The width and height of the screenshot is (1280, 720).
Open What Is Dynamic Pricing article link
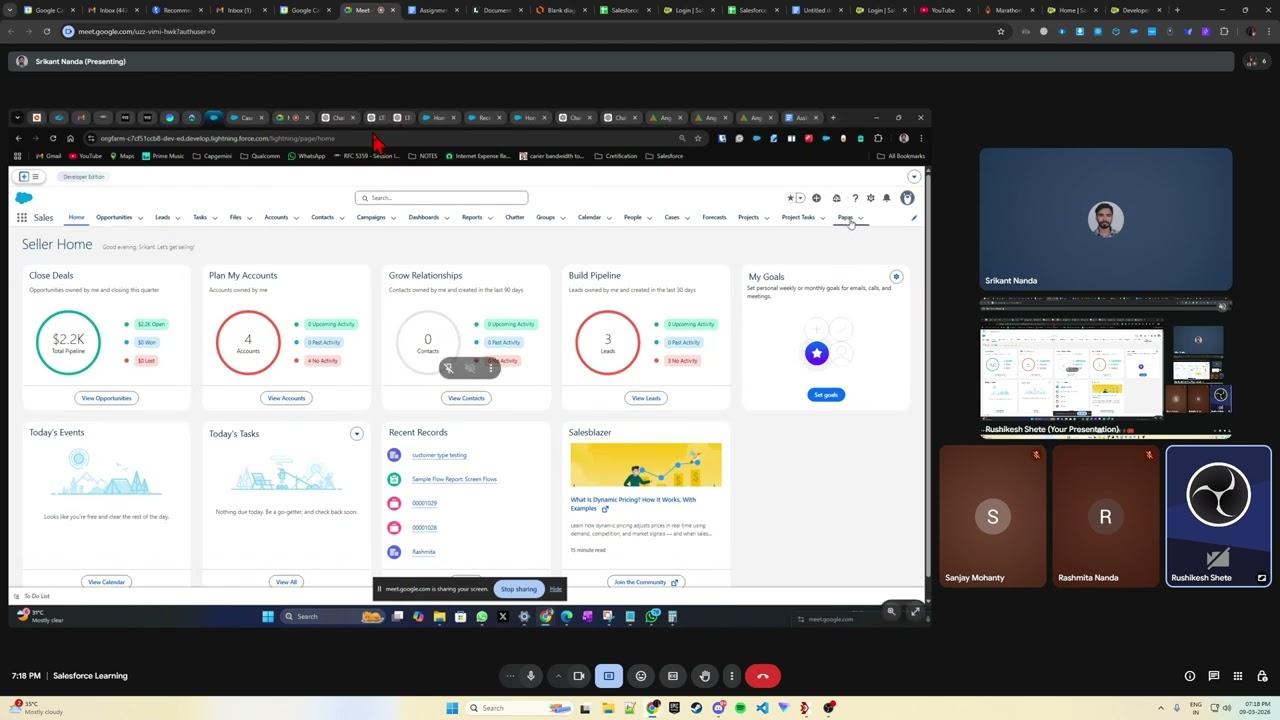click(633, 504)
